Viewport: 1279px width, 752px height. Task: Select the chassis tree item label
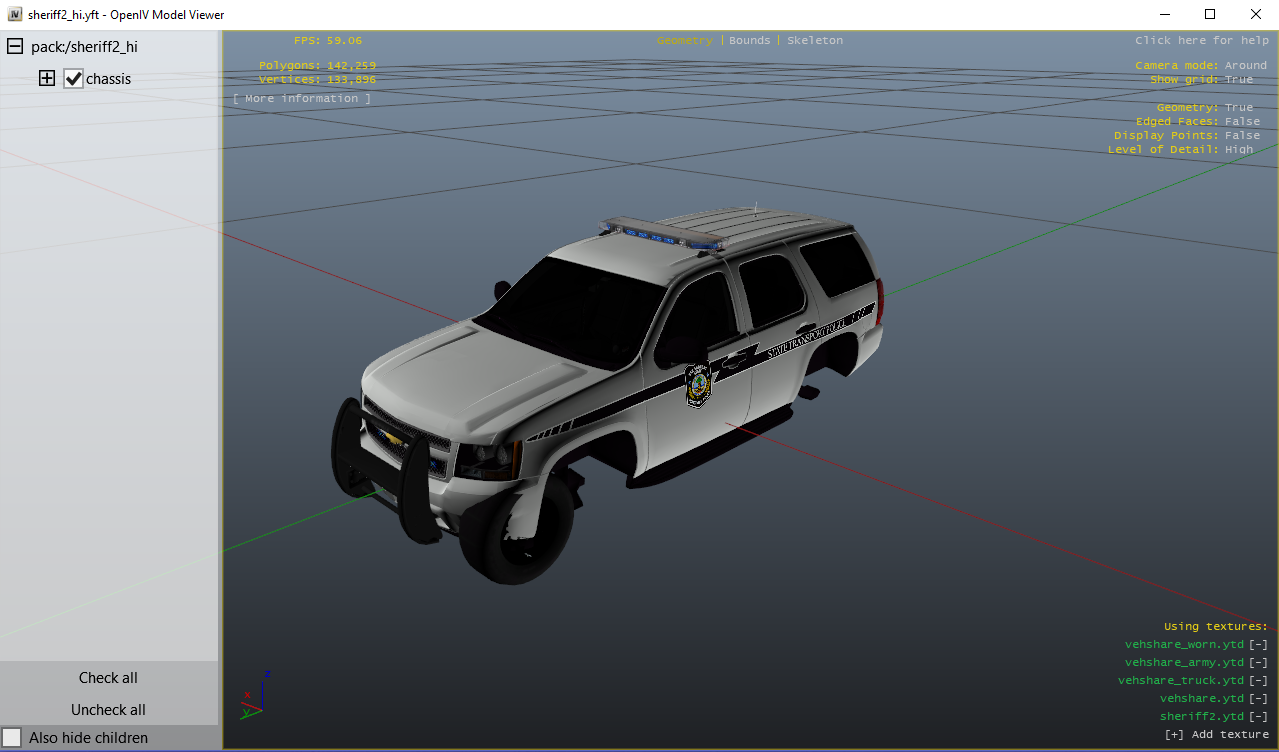click(108, 79)
